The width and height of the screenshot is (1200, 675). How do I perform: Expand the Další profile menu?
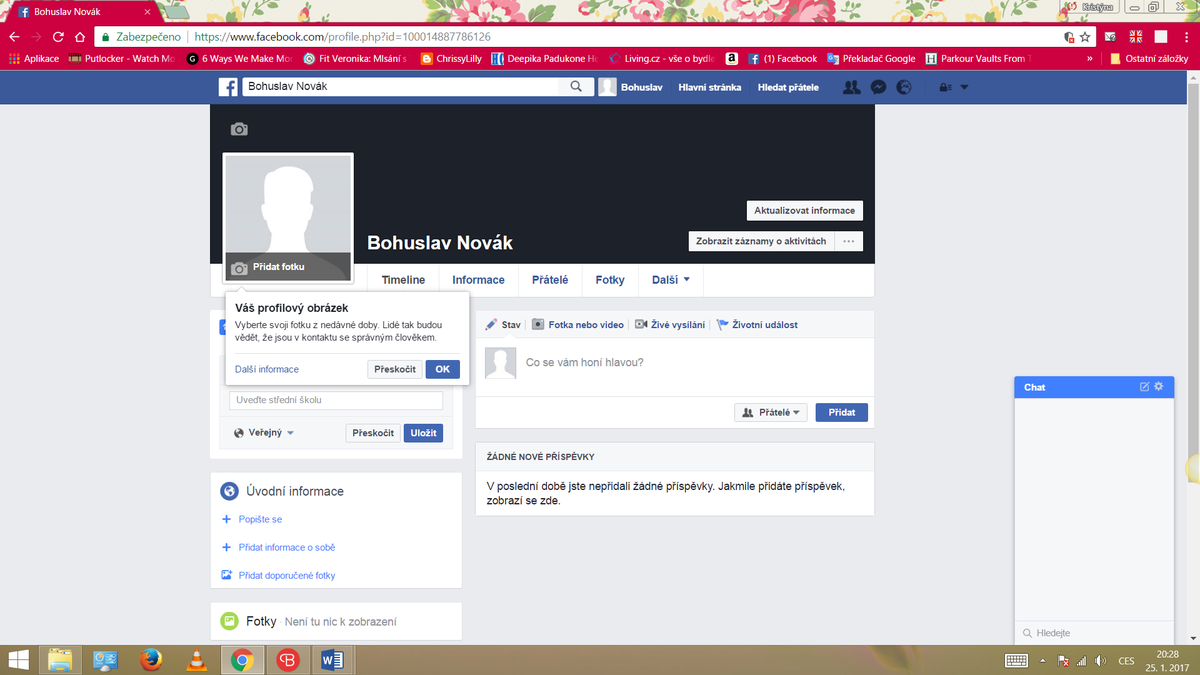click(670, 280)
